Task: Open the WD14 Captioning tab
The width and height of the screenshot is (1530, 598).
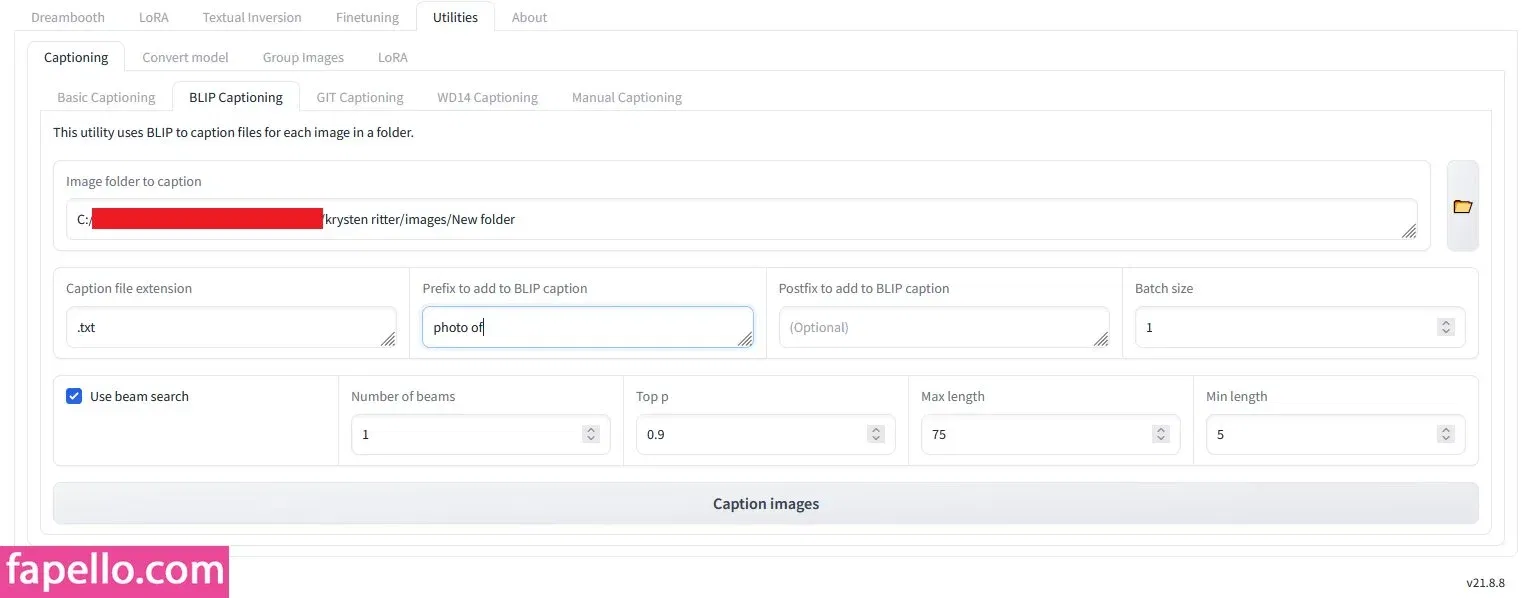Action: tap(487, 97)
